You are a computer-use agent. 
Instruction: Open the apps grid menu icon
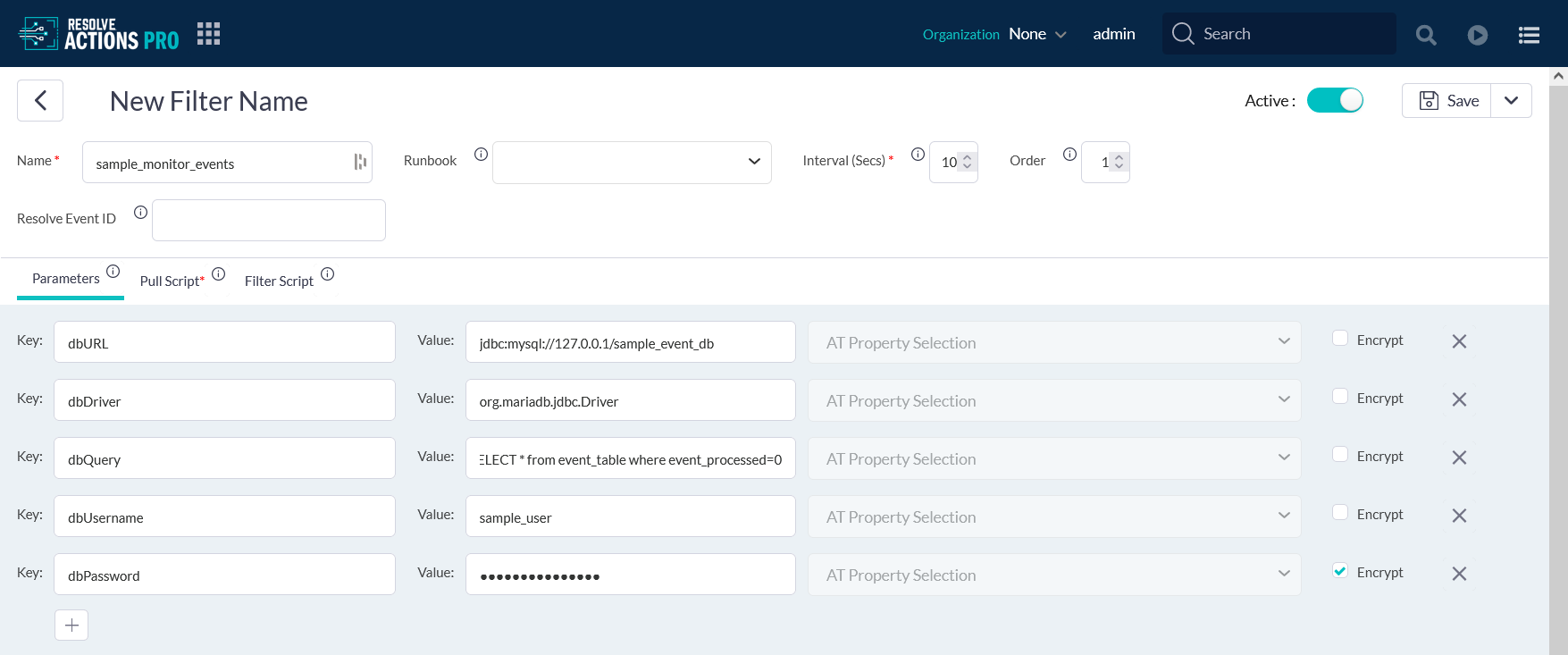[x=208, y=34]
